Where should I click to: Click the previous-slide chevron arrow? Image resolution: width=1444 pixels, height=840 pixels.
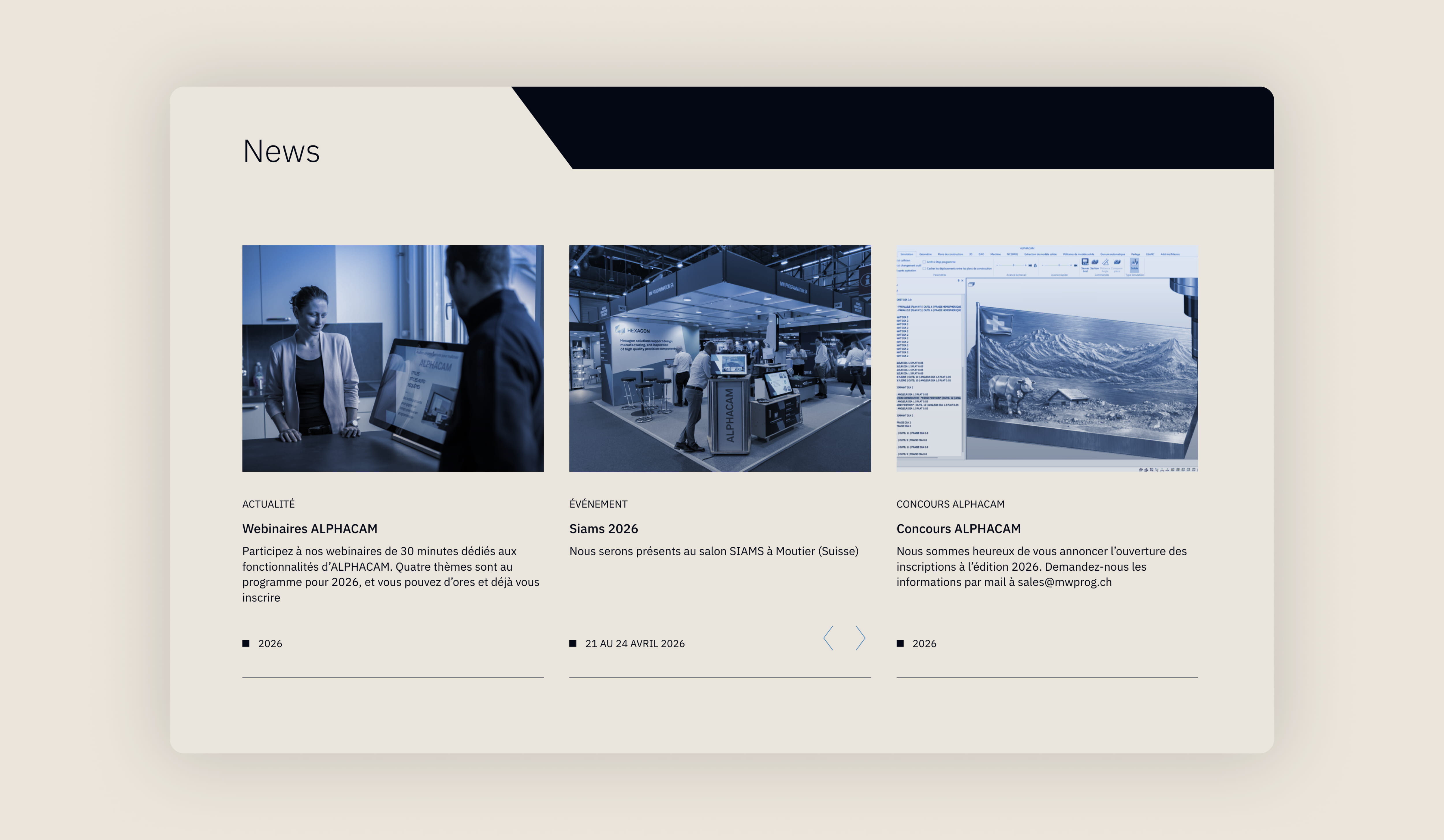[x=827, y=638]
